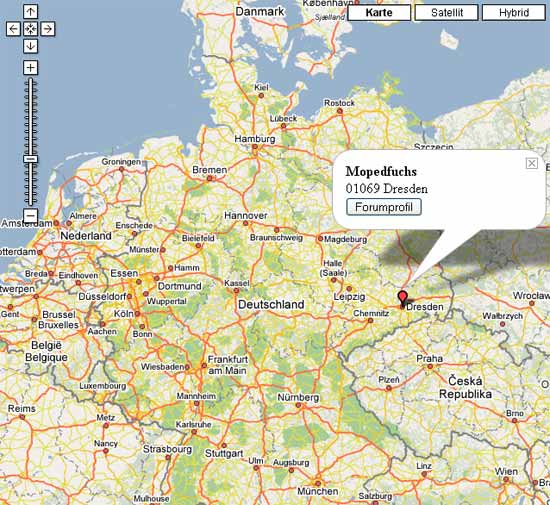Click the Augsburg city label
Screen dimensions: 550x505
[291, 463]
